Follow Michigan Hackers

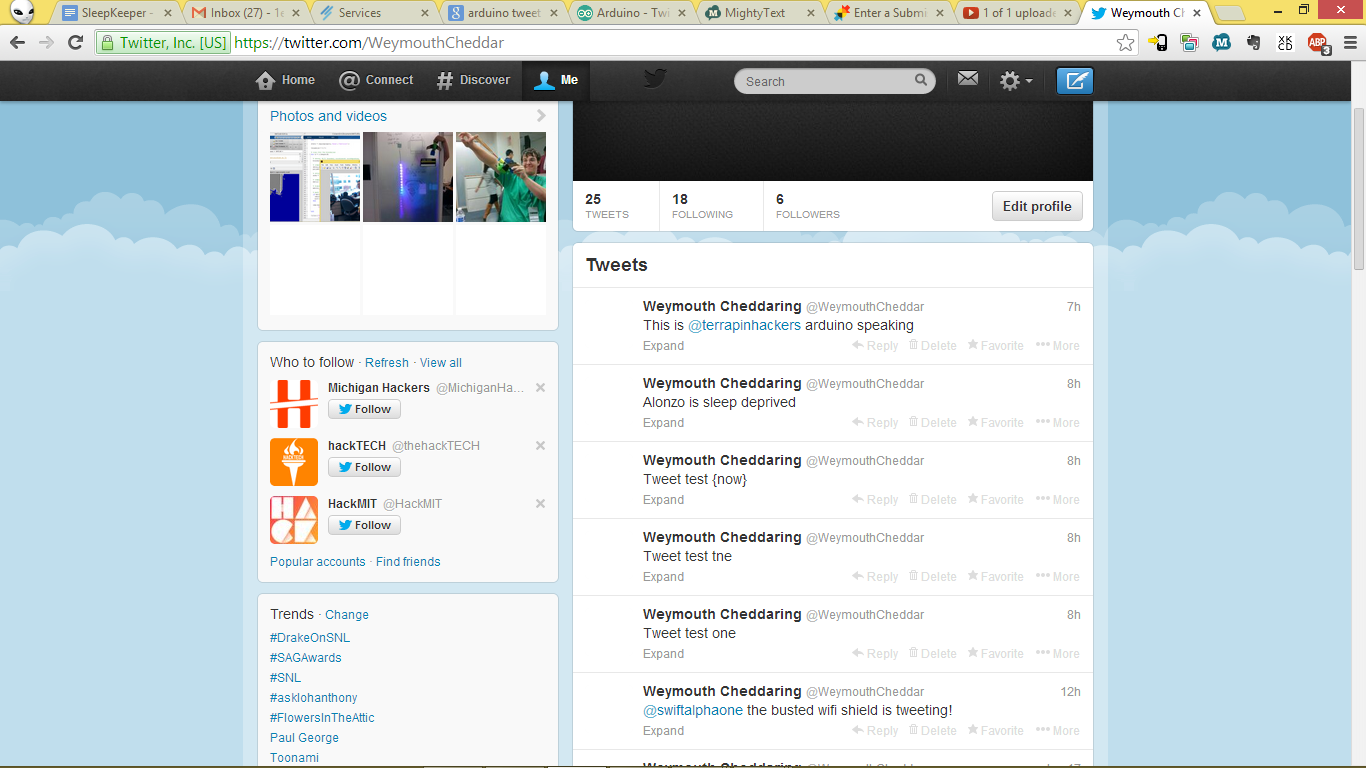point(364,409)
